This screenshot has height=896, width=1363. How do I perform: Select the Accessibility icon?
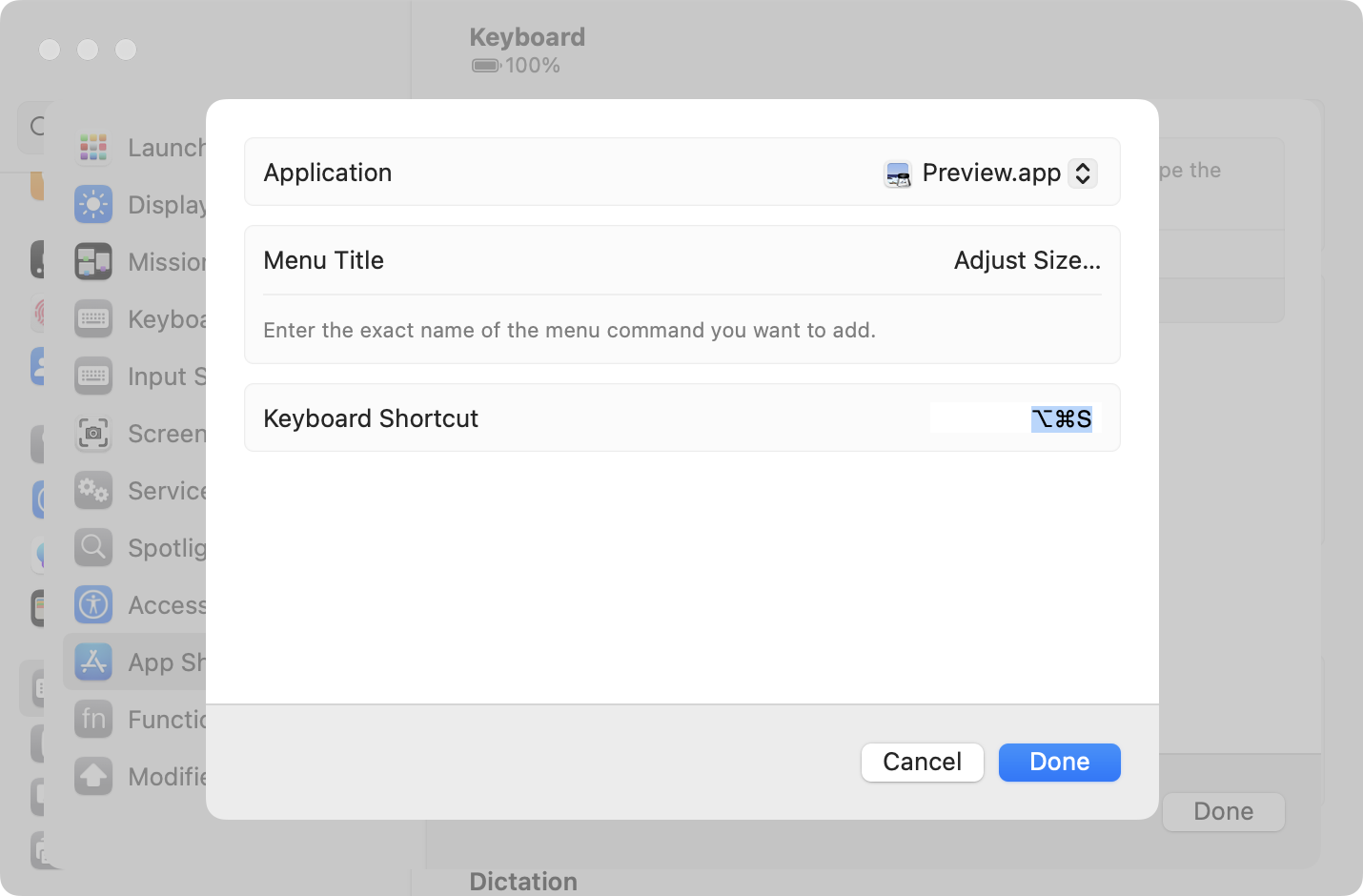(x=93, y=604)
